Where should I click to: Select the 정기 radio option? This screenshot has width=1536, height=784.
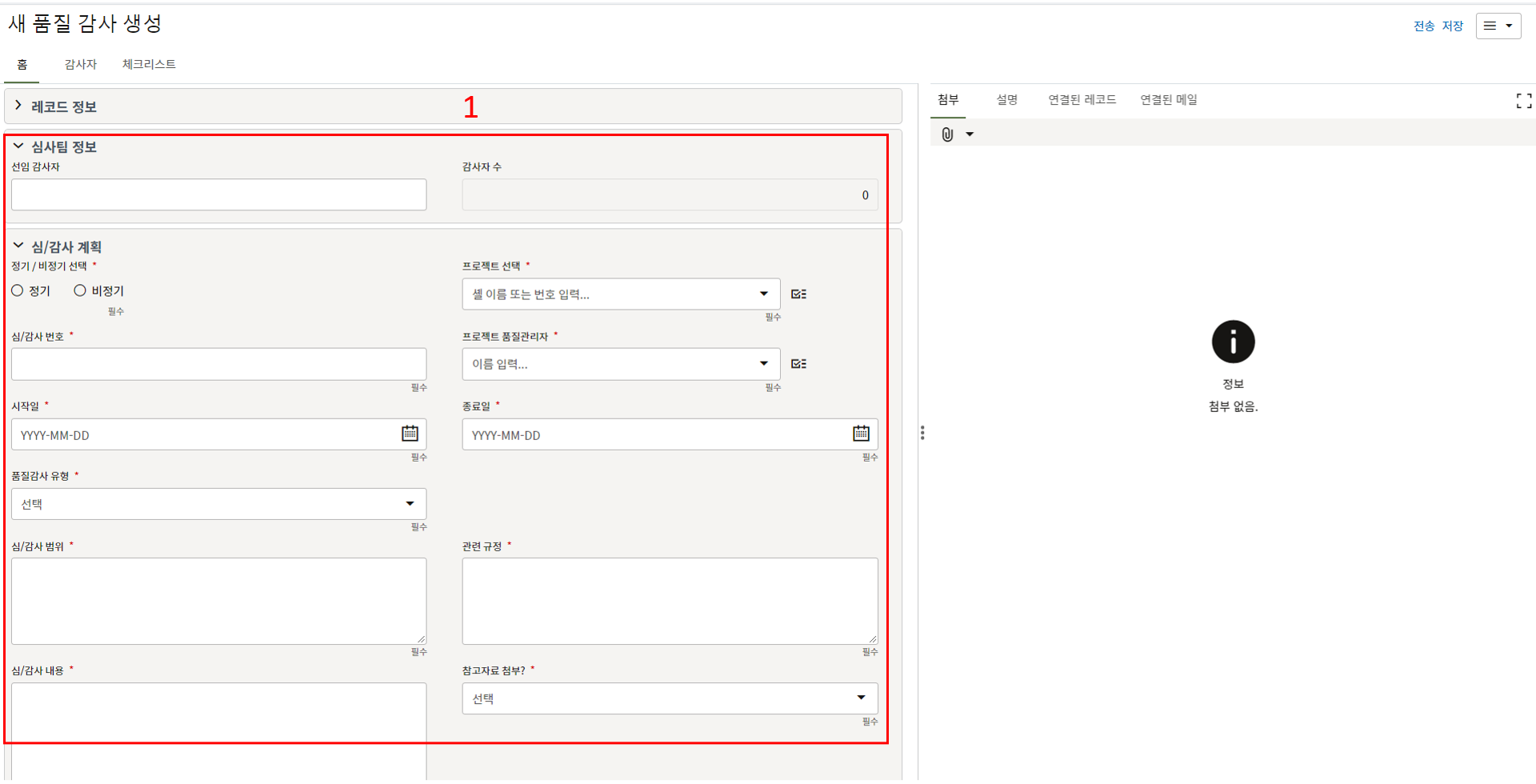(x=18, y=290)
